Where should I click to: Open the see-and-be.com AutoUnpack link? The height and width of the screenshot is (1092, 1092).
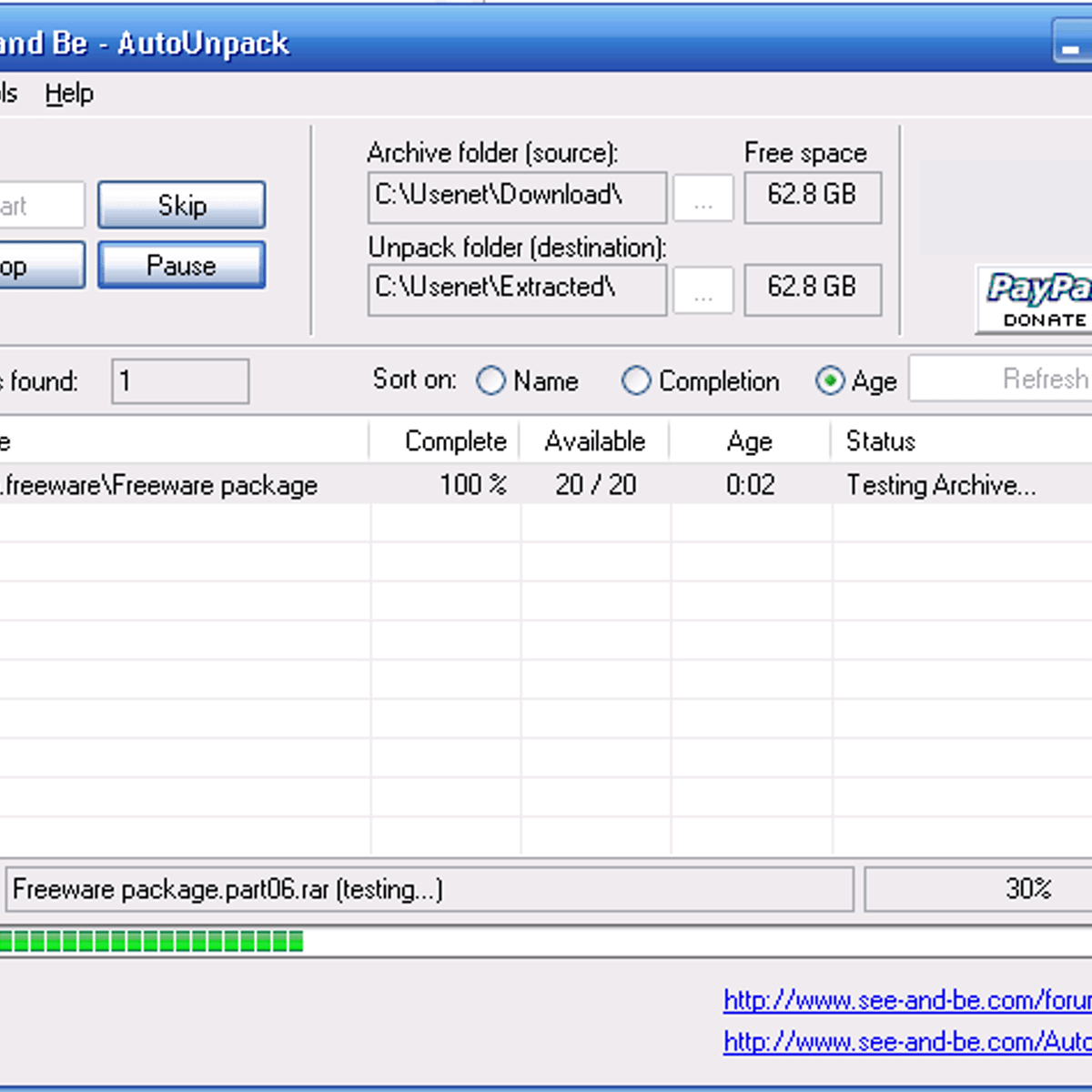click(906, 1041)
